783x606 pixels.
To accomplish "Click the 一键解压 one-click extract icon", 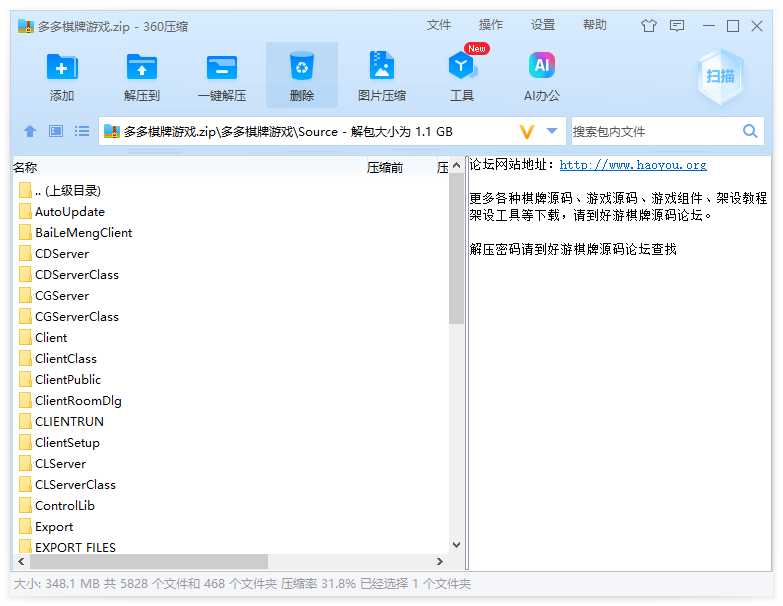I will click(222, 67).
